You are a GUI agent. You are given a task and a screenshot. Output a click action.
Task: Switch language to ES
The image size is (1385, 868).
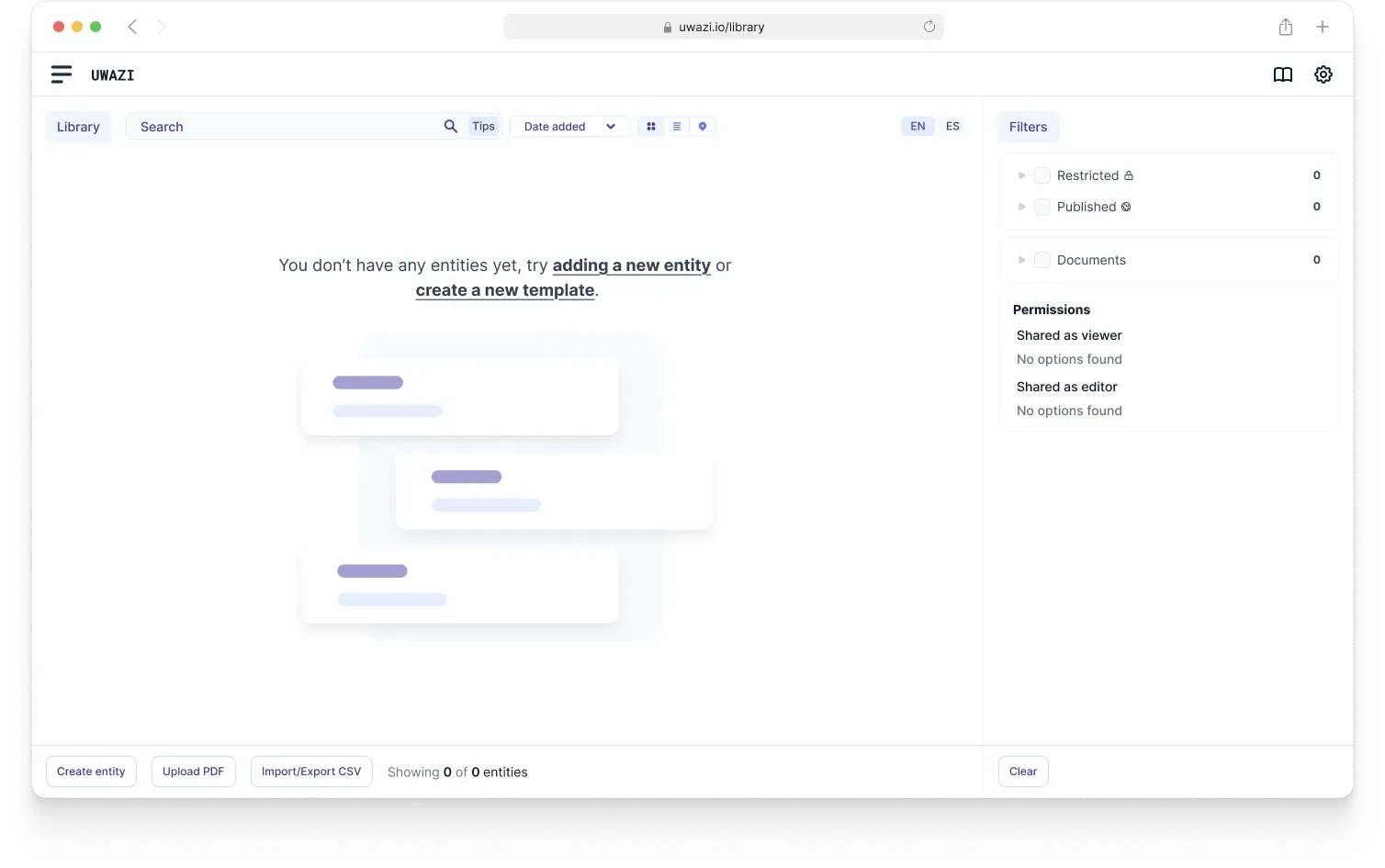[952, 126]
